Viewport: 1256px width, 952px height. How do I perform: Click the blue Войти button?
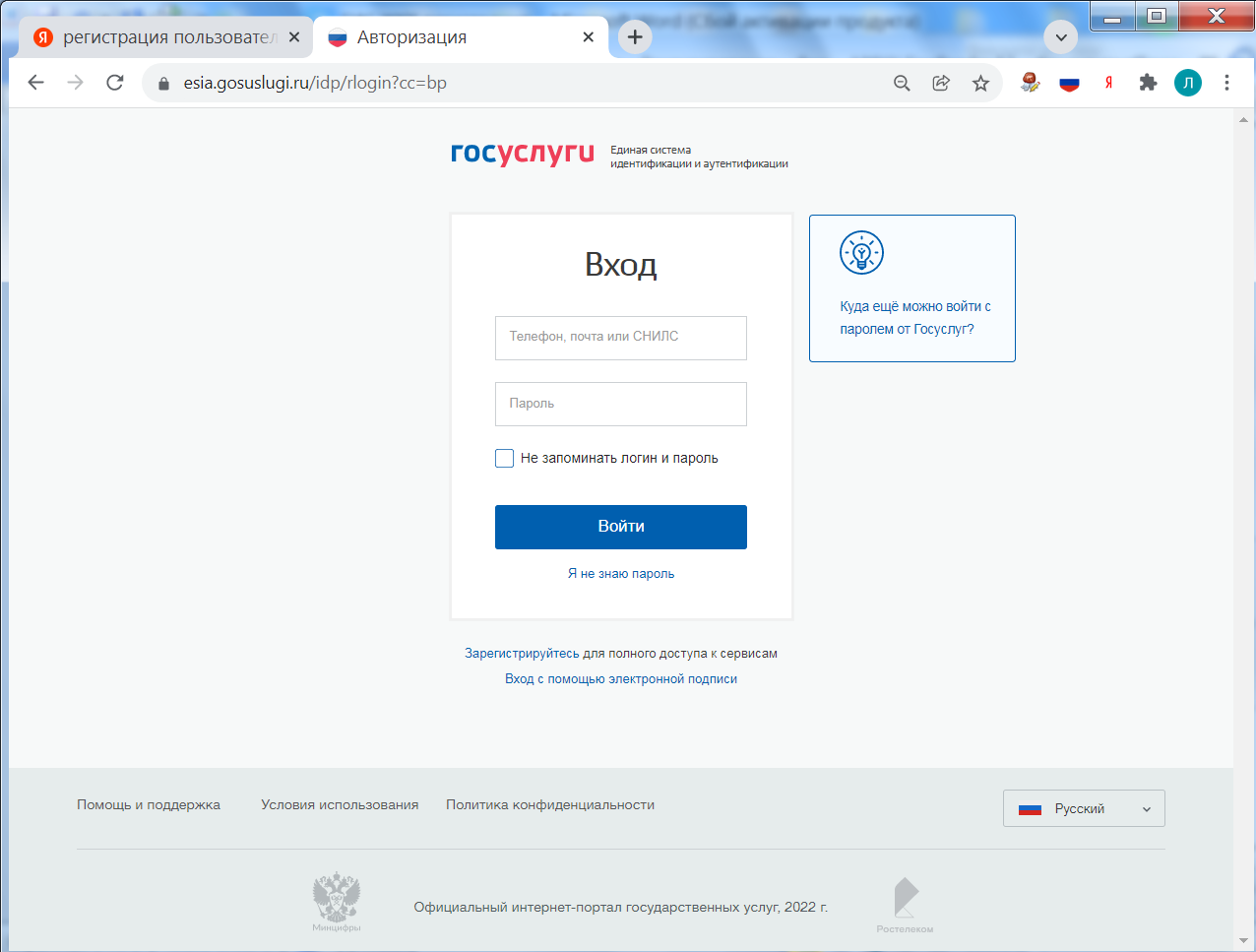click(621, 527)
